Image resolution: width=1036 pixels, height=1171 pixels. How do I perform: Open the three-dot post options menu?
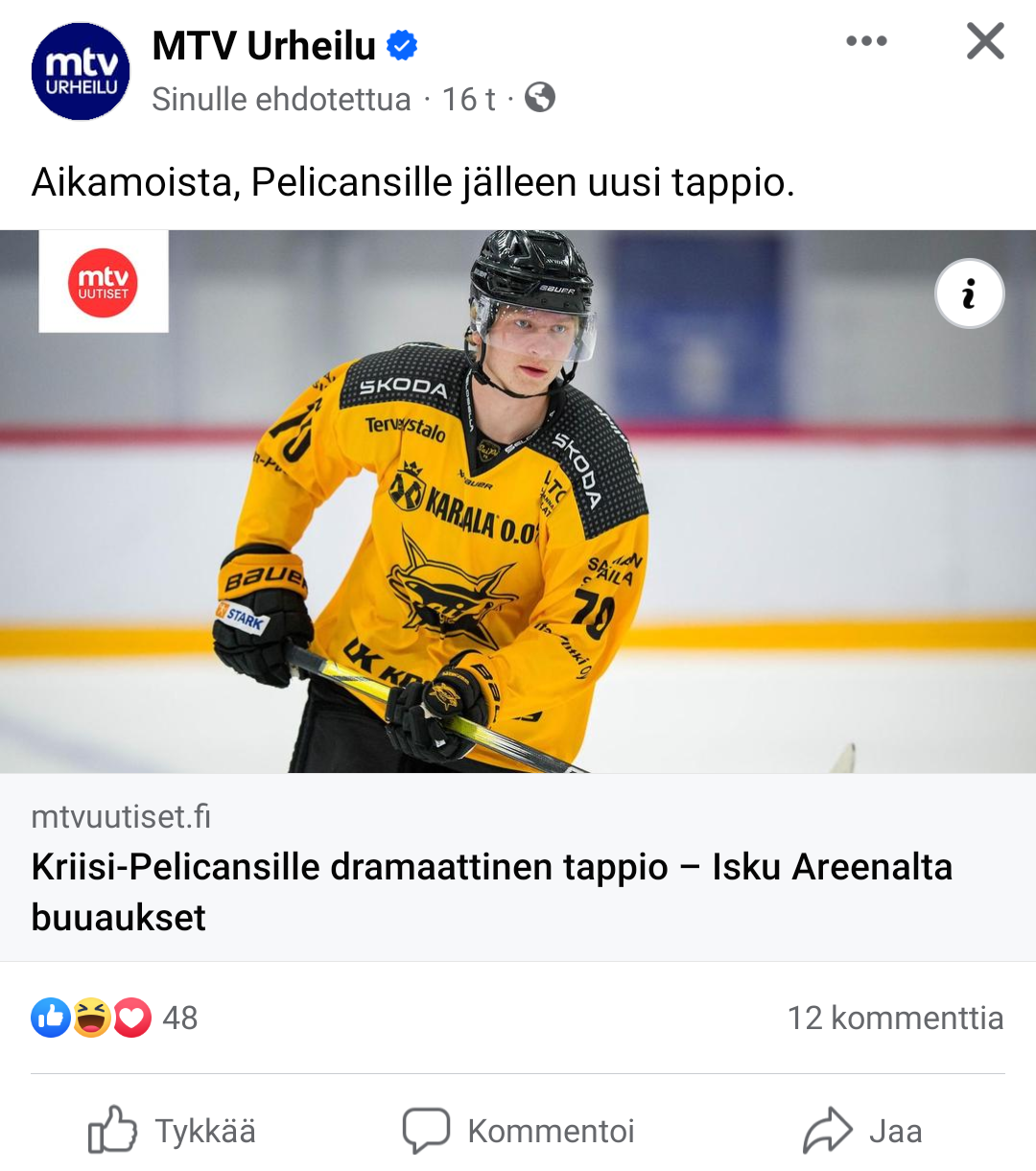[866, 41]
